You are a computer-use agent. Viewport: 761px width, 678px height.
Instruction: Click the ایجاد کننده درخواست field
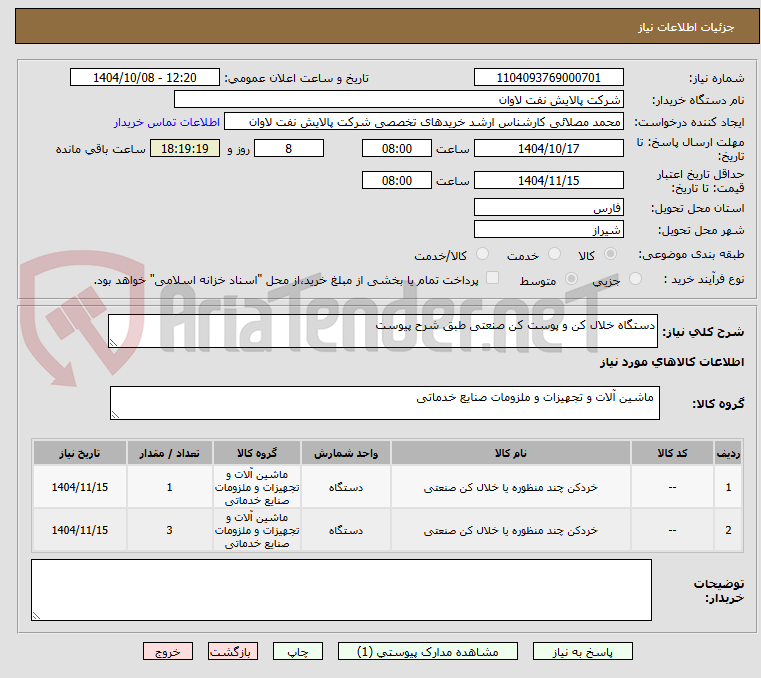coord(424,122)
